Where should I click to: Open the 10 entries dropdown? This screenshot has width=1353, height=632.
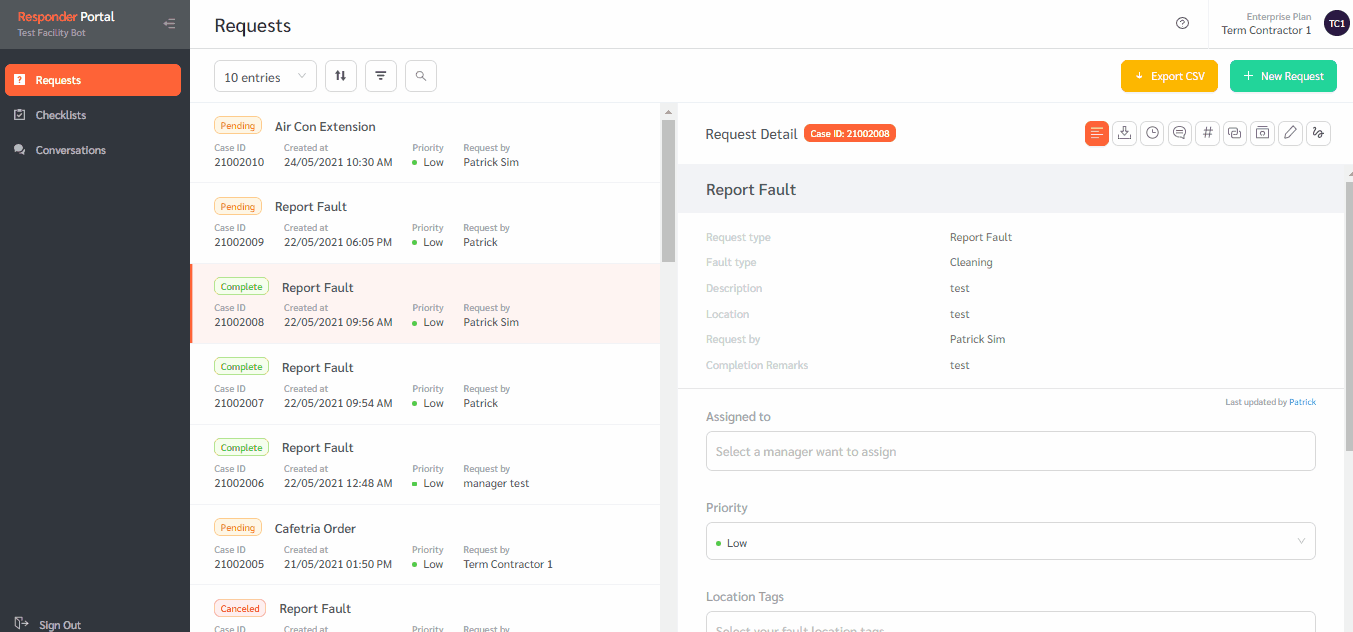tap(265, 77)
